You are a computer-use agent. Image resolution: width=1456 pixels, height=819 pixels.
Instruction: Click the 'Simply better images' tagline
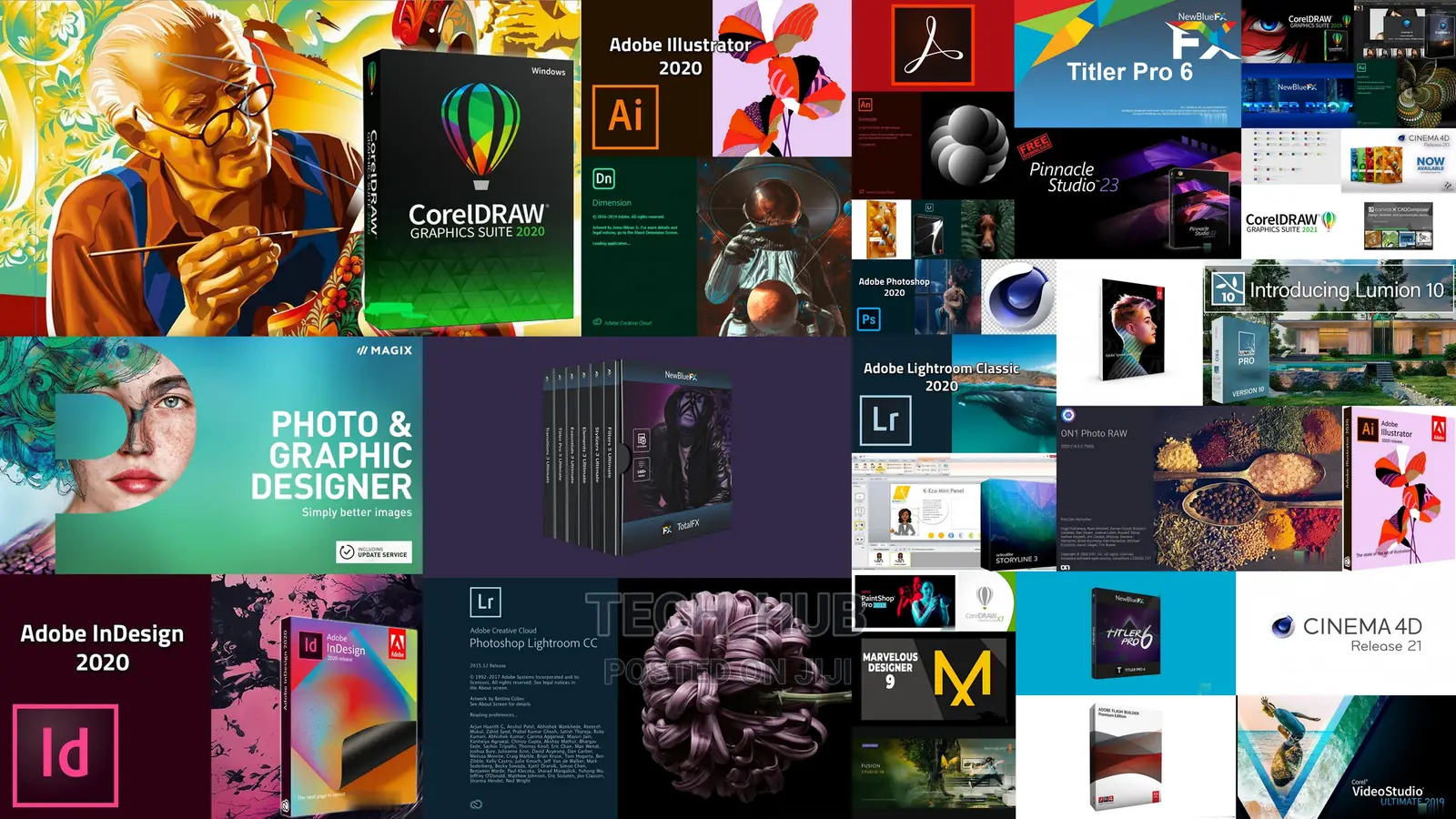coord(357,512)
